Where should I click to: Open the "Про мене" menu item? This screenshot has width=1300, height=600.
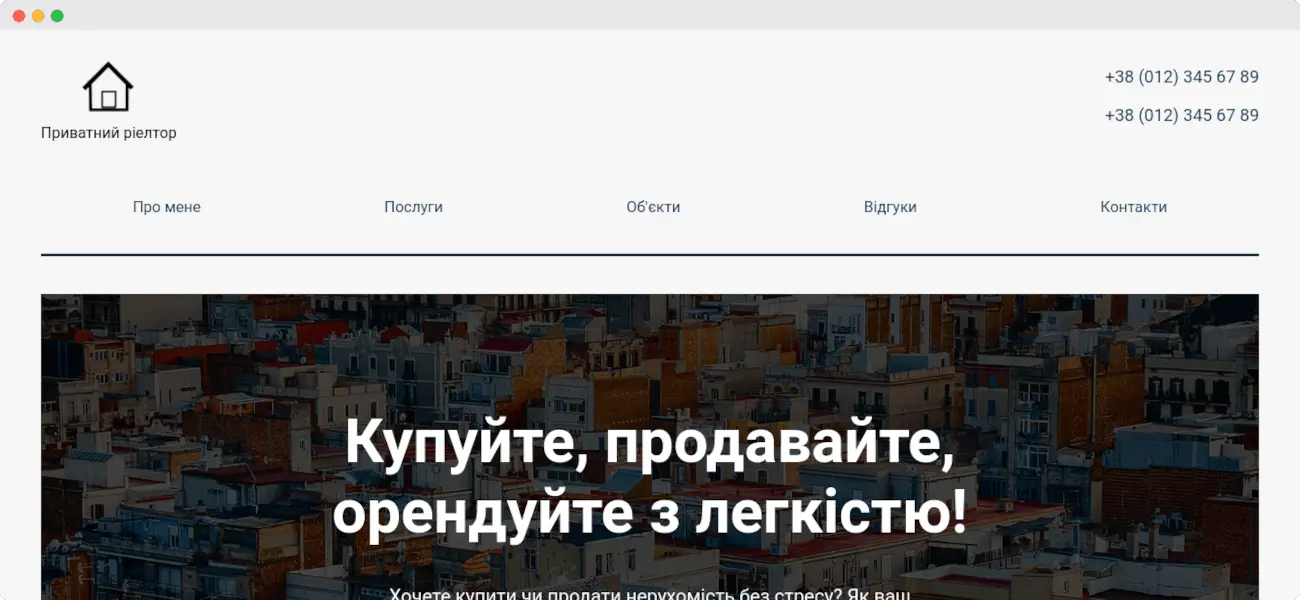click(x=167, y=207)
